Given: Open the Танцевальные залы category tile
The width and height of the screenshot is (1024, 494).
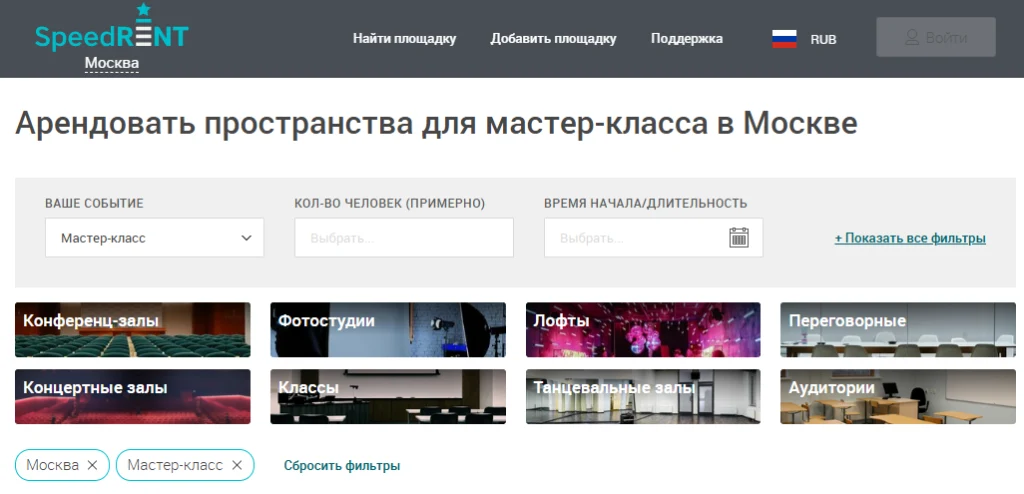Looking at the screenshot, I should [643, 396].
